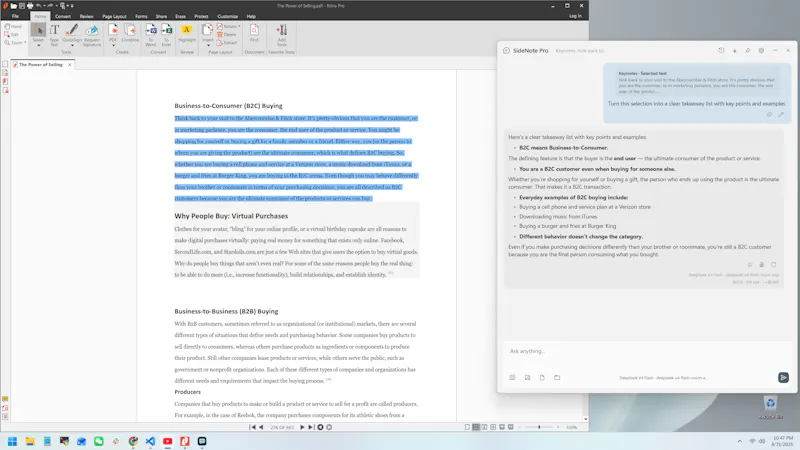Screen dimensions: 800x450
Task: Click the Print icon in quick access toolbar
Action: [30, 6]
